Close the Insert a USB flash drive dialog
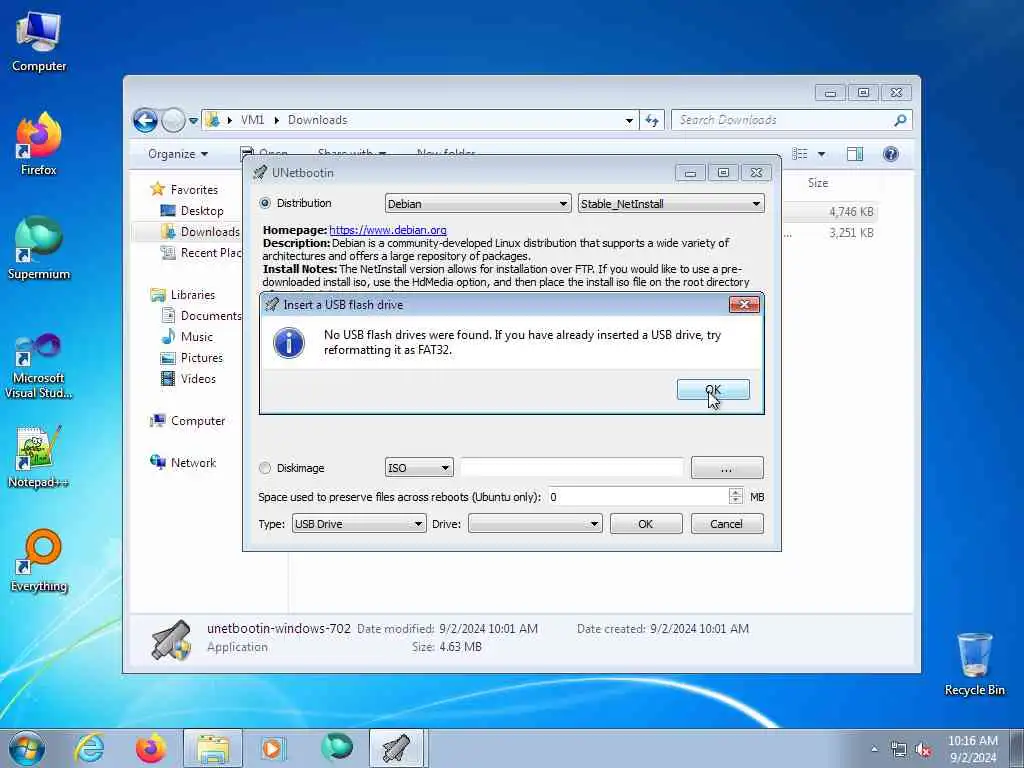 [744, 305]
